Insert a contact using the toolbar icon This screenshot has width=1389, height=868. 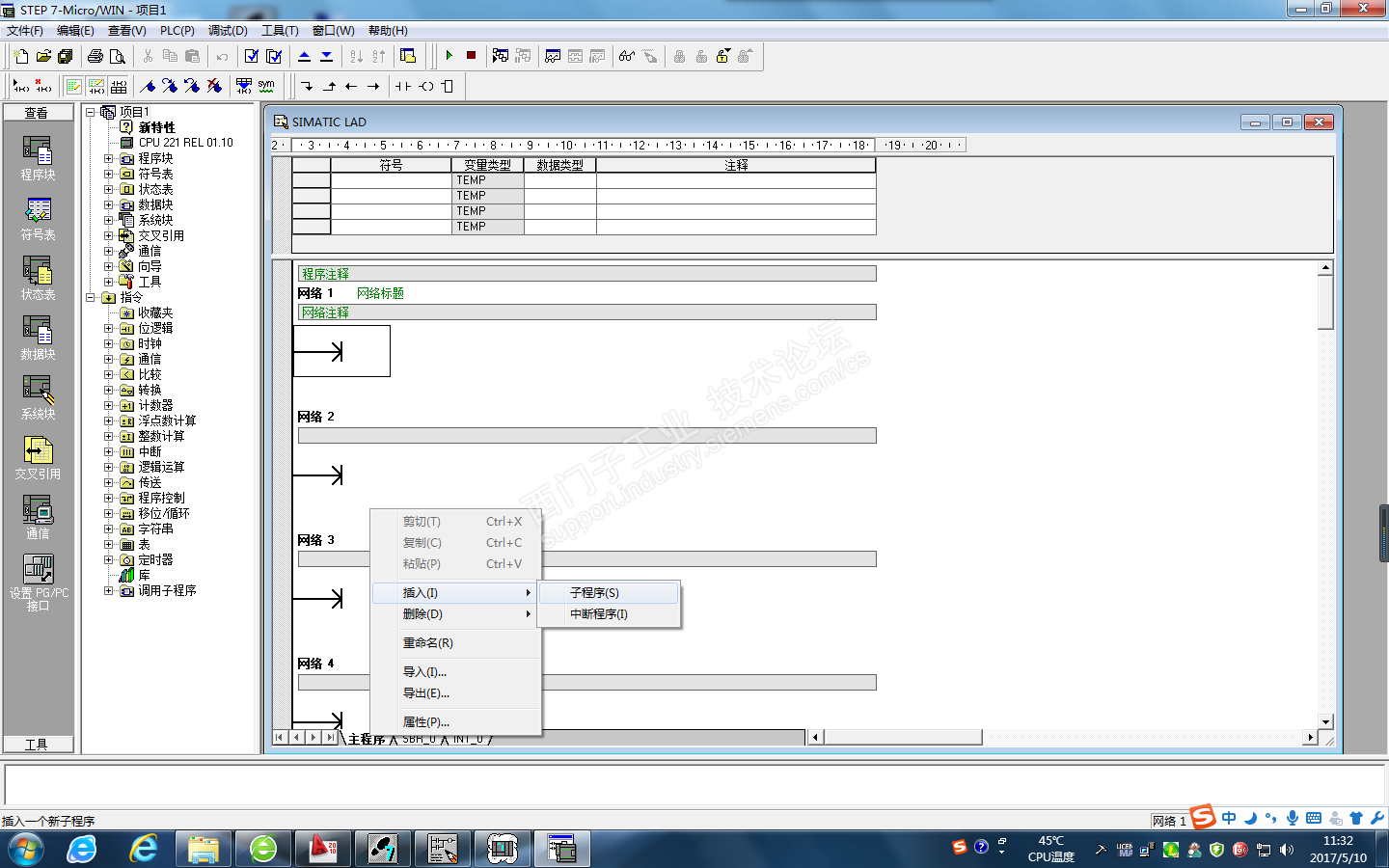pos(403,86)
